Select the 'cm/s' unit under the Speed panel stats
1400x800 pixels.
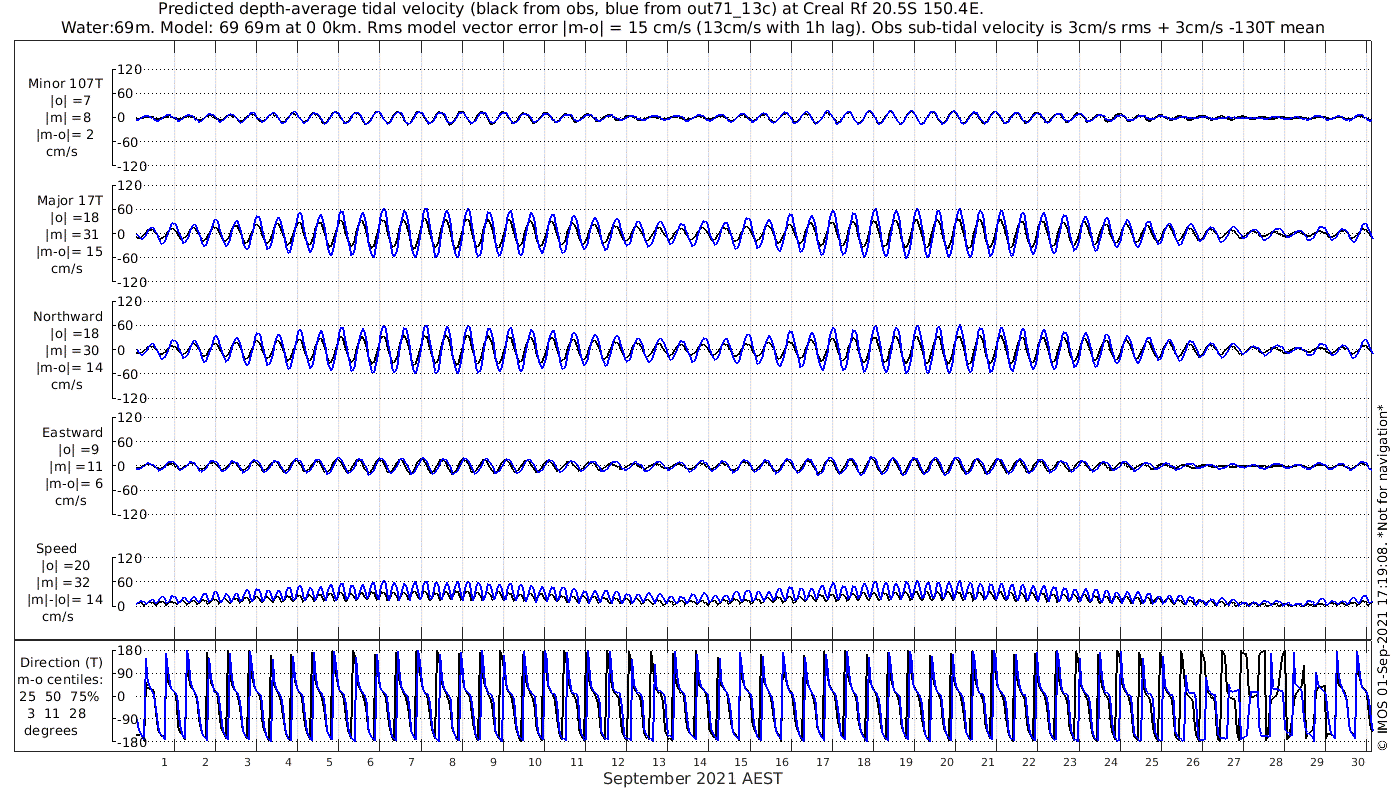tap(56, 617)
